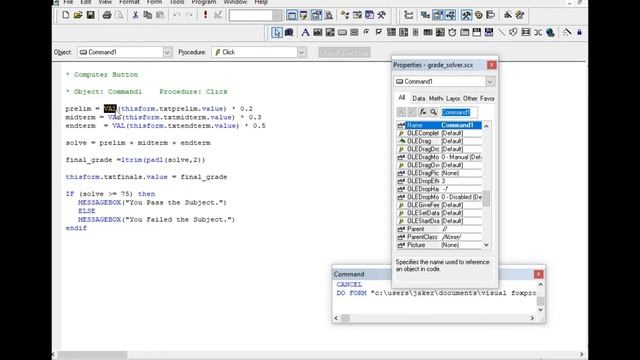Open the Properties object selector dropdown
640x360 pixels.
490,82
